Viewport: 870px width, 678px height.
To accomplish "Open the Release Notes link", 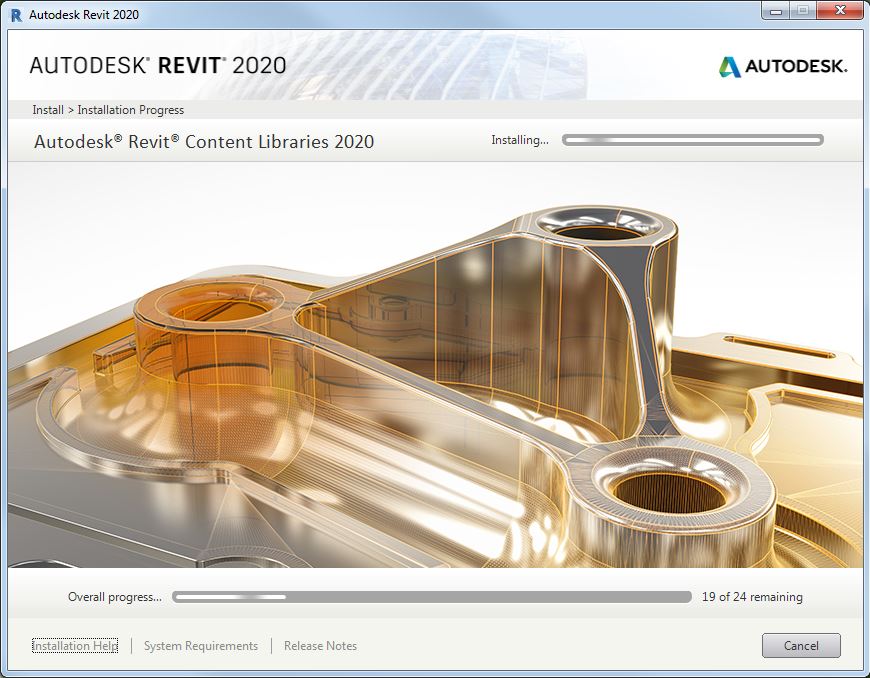I will pos(320,646).
